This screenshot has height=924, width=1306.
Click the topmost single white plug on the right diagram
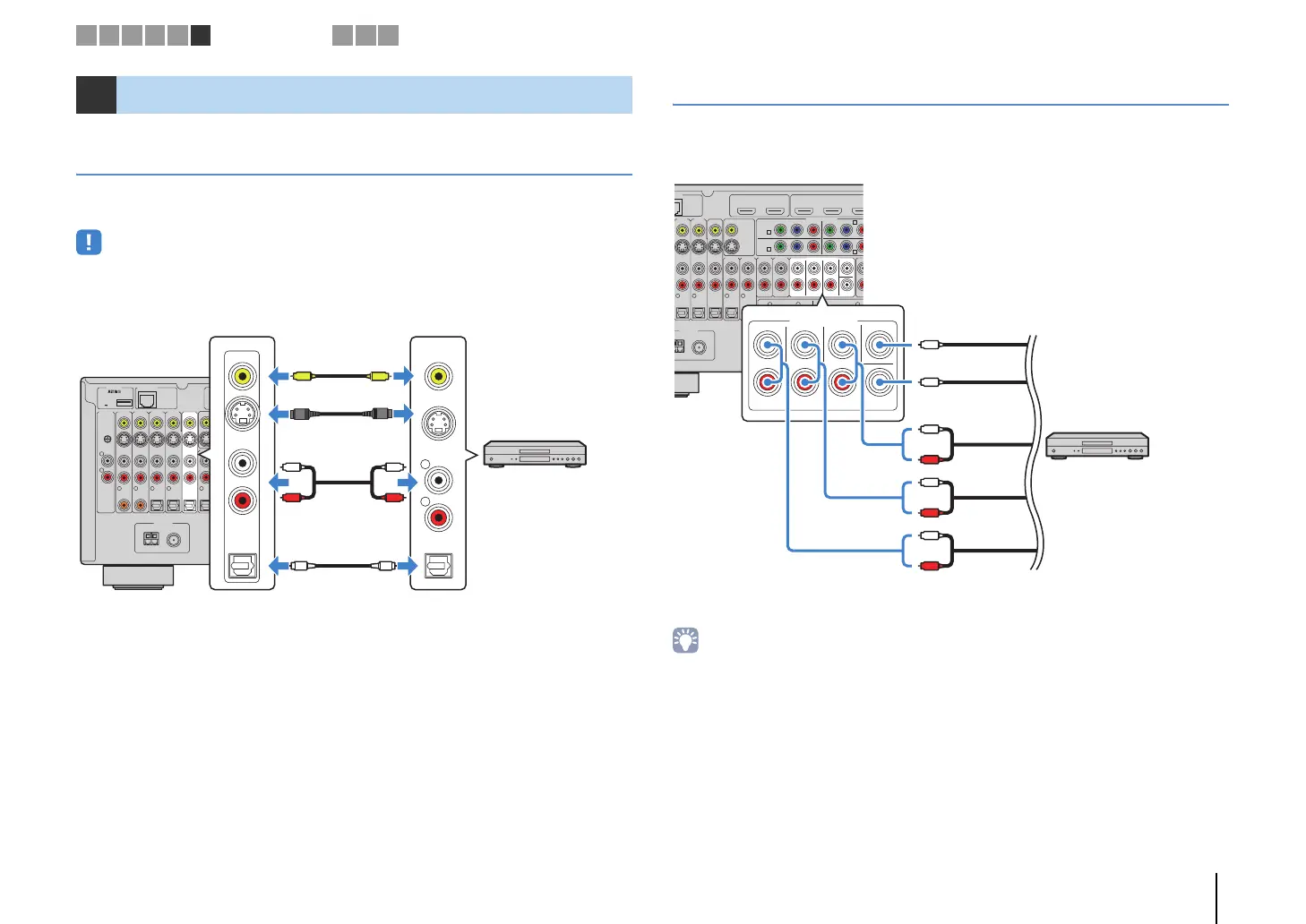[929, 344]
